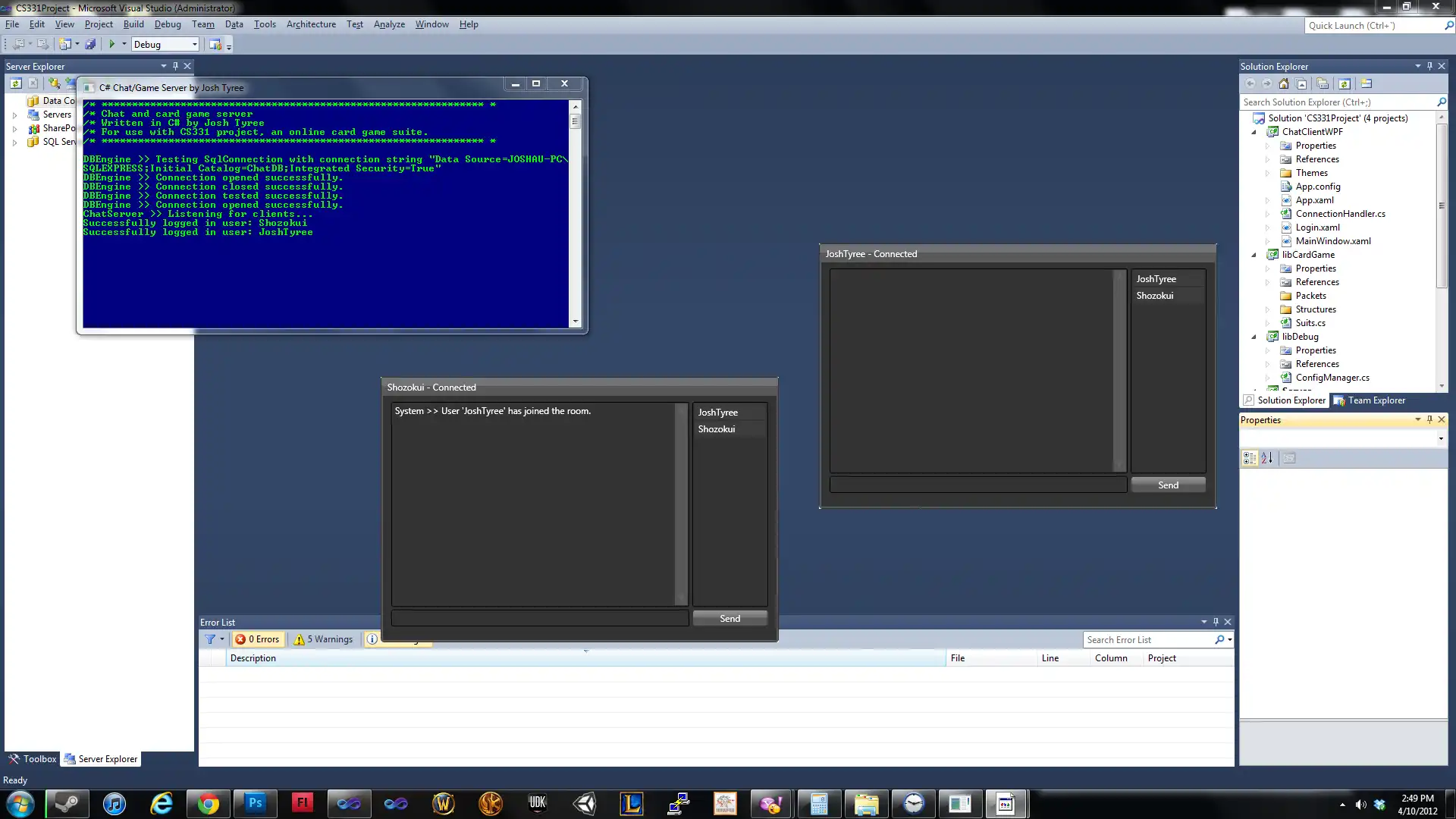Toggle the Messages filter info button
The width and height of the screenshot is (1456, 819).
(372, 639)
